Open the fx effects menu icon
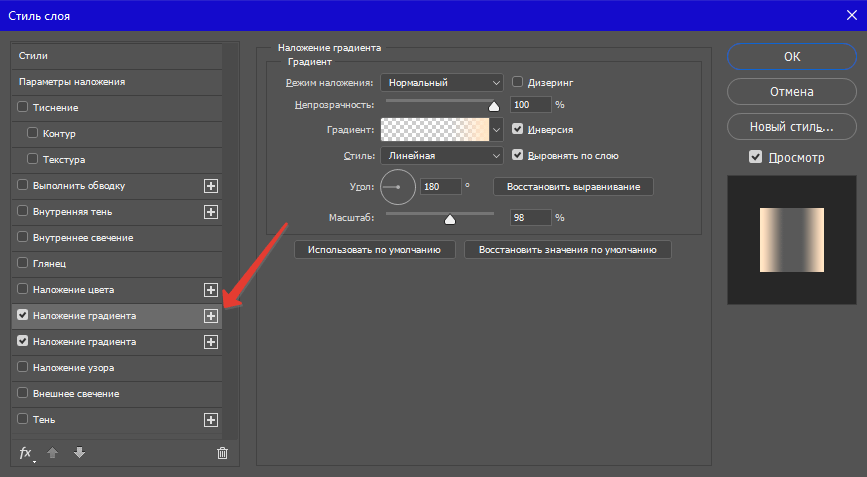The height and width of the screenshot is (477, 867). tap(27, 453)
